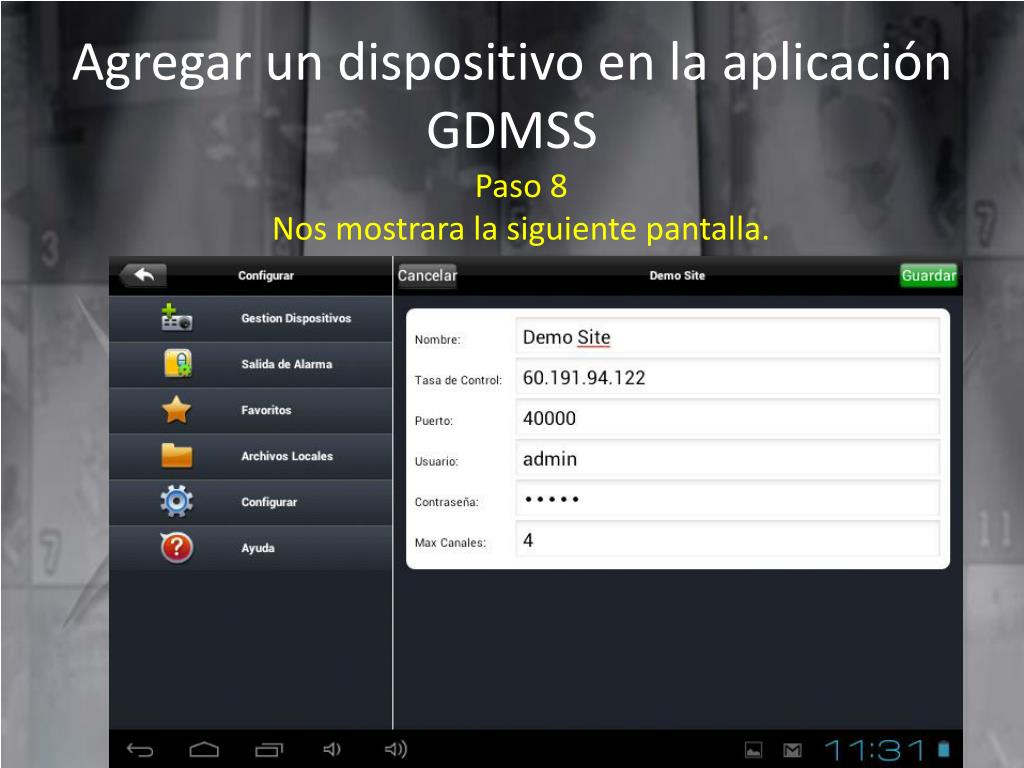The image size is (1024, 768).
Task: Select the Gestion Dispositivos menu entry
Action: point(251,319)
